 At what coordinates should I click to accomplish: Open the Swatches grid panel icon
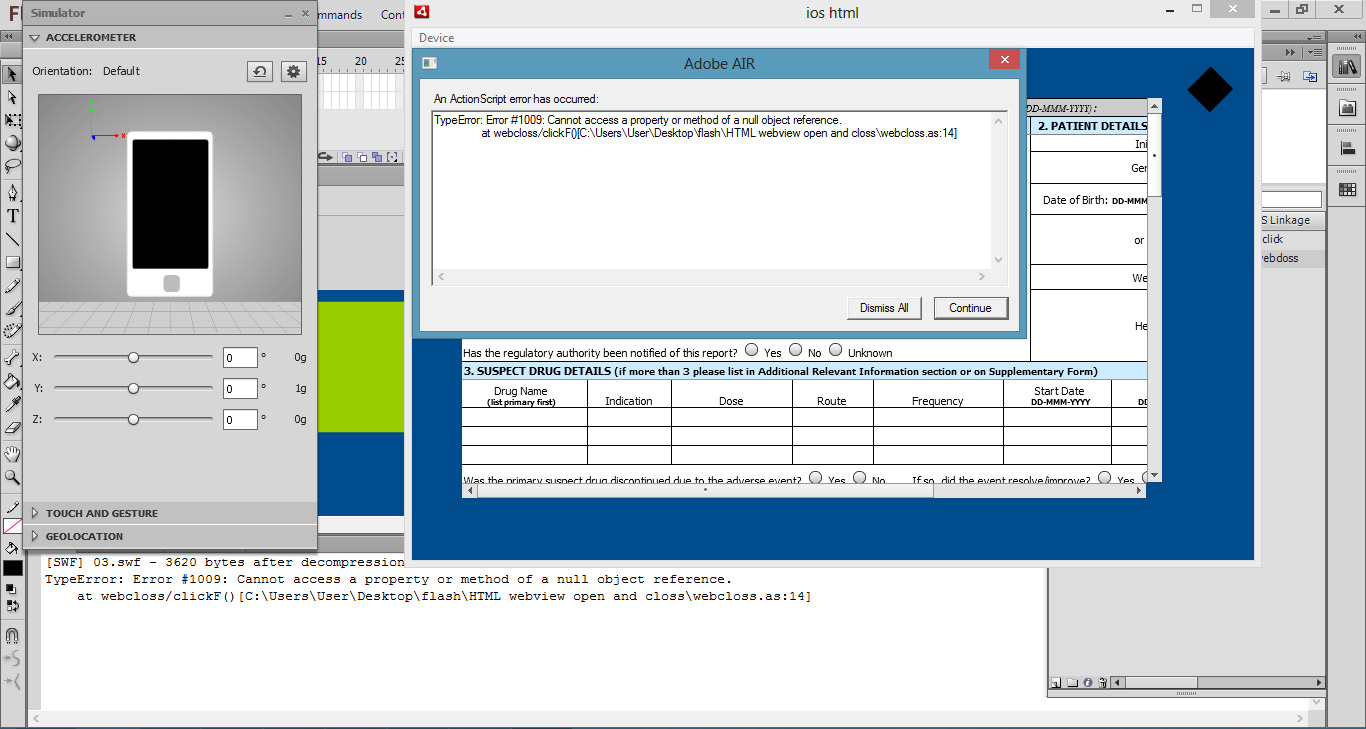(x=1347, y=189)
